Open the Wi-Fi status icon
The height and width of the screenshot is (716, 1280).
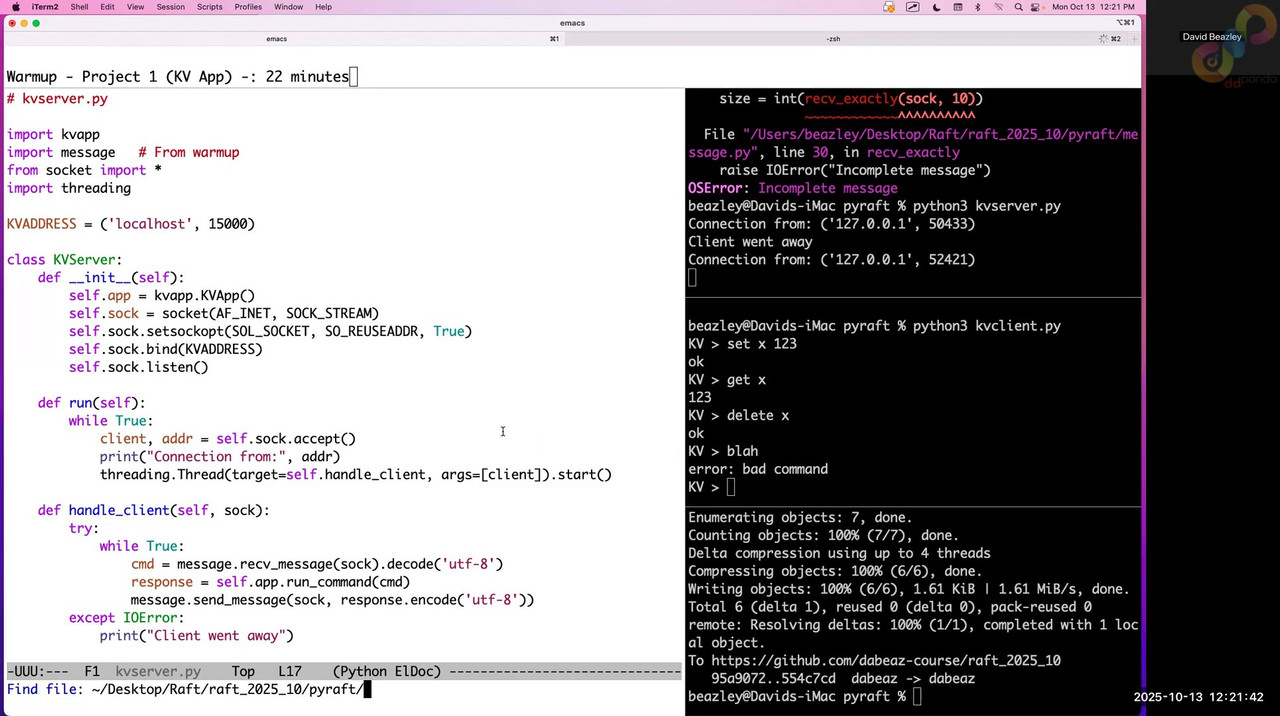[x=998, y=7]
